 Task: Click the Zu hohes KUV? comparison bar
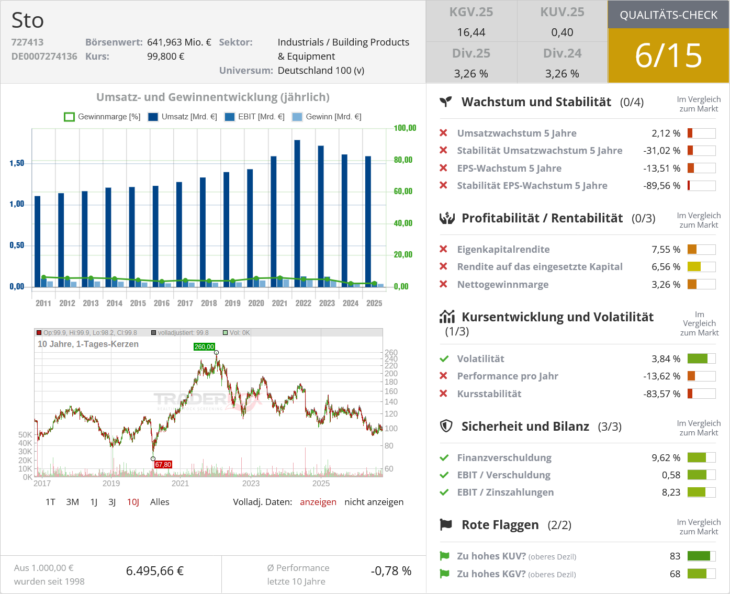click(x=701, y=556)
